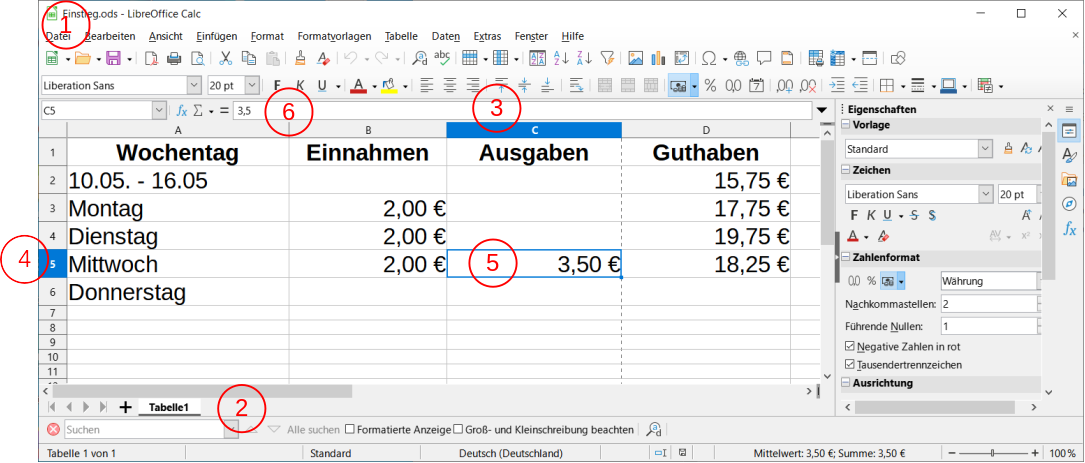Open the Navigator in the sidebar
The width and height of the screenshot is (1085, 463).
tap(1069, 204)
